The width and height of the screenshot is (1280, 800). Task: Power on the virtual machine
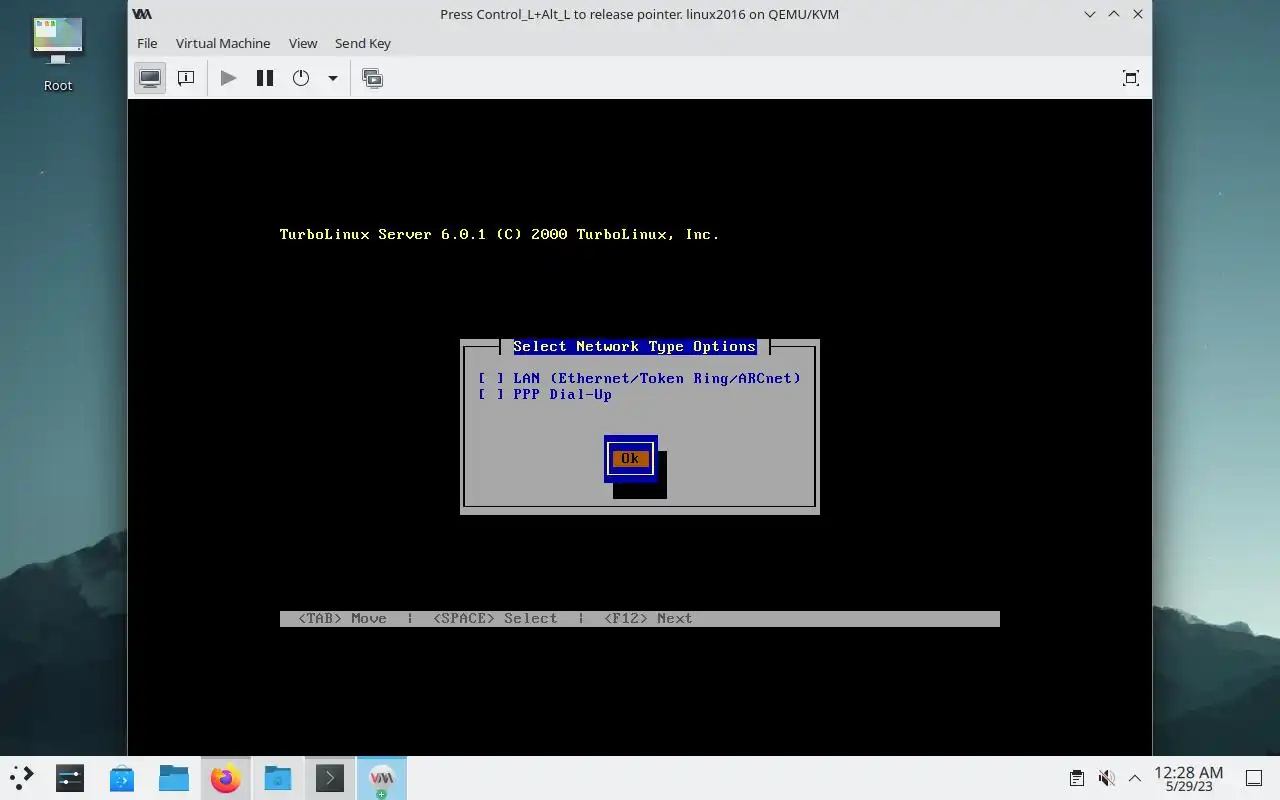click(x=229, y=78)
